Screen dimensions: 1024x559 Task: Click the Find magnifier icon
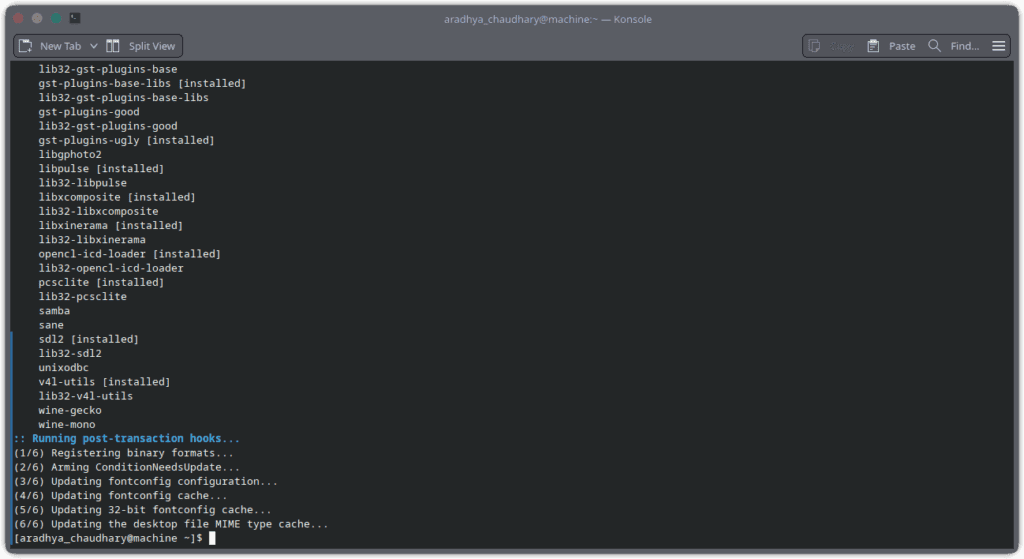point(935,46)
